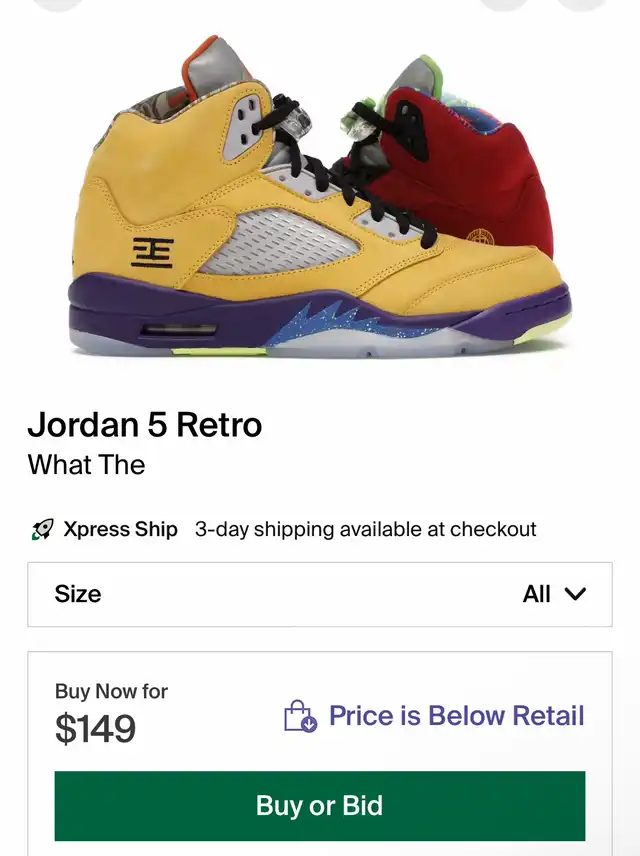
Task: Open the Size selector box
Action: (x=320, y=595)
